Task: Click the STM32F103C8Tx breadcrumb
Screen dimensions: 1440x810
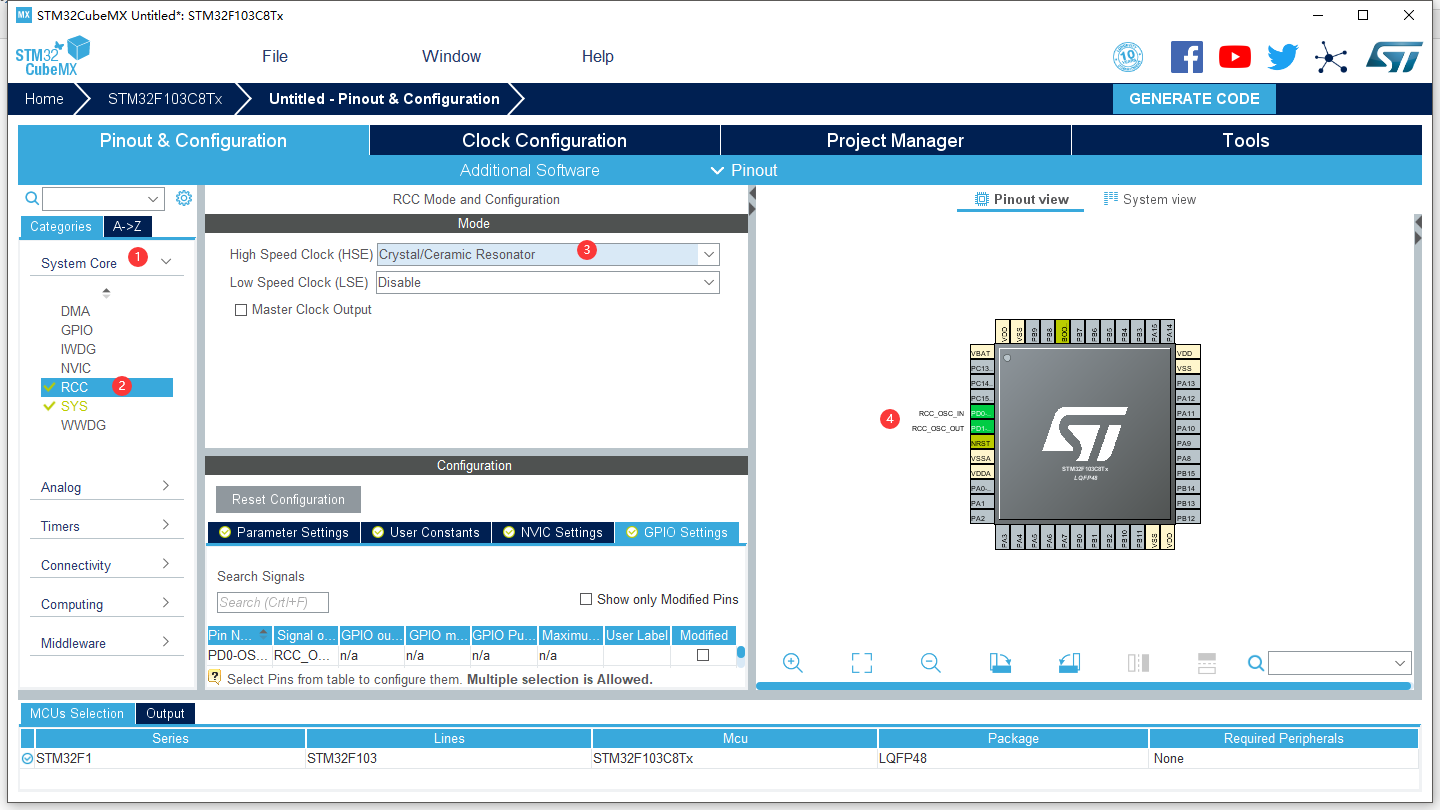Action: pyautogui.click(x=165, y=98)
